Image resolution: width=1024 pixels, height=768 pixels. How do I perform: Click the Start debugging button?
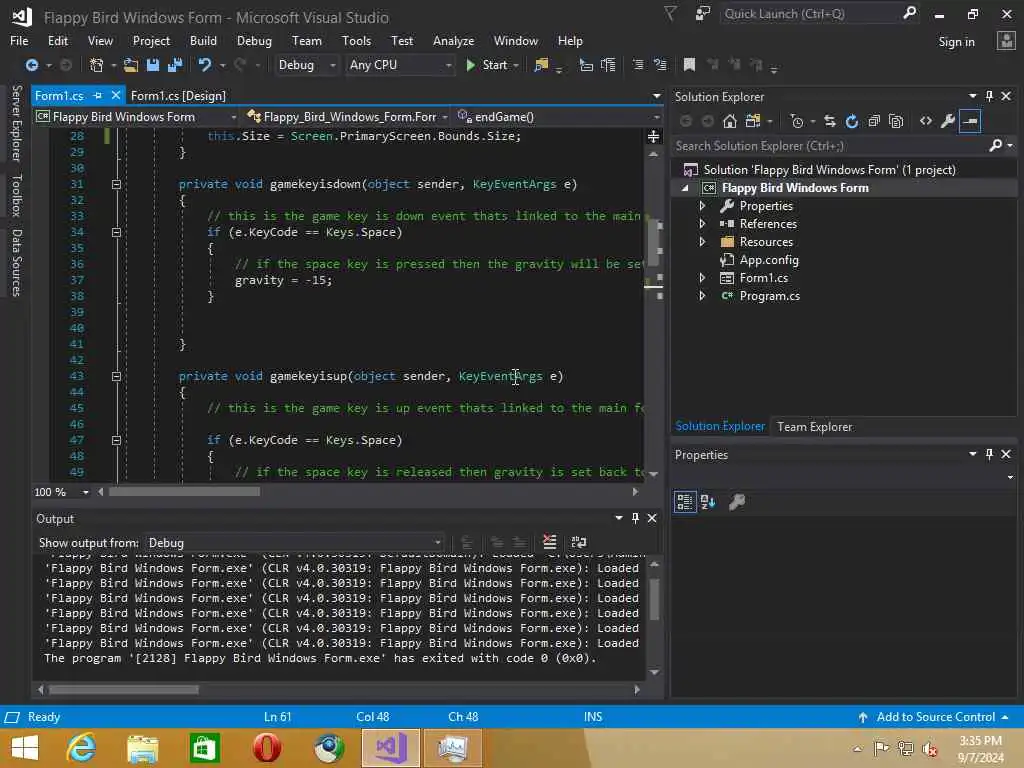click(488, 65)
